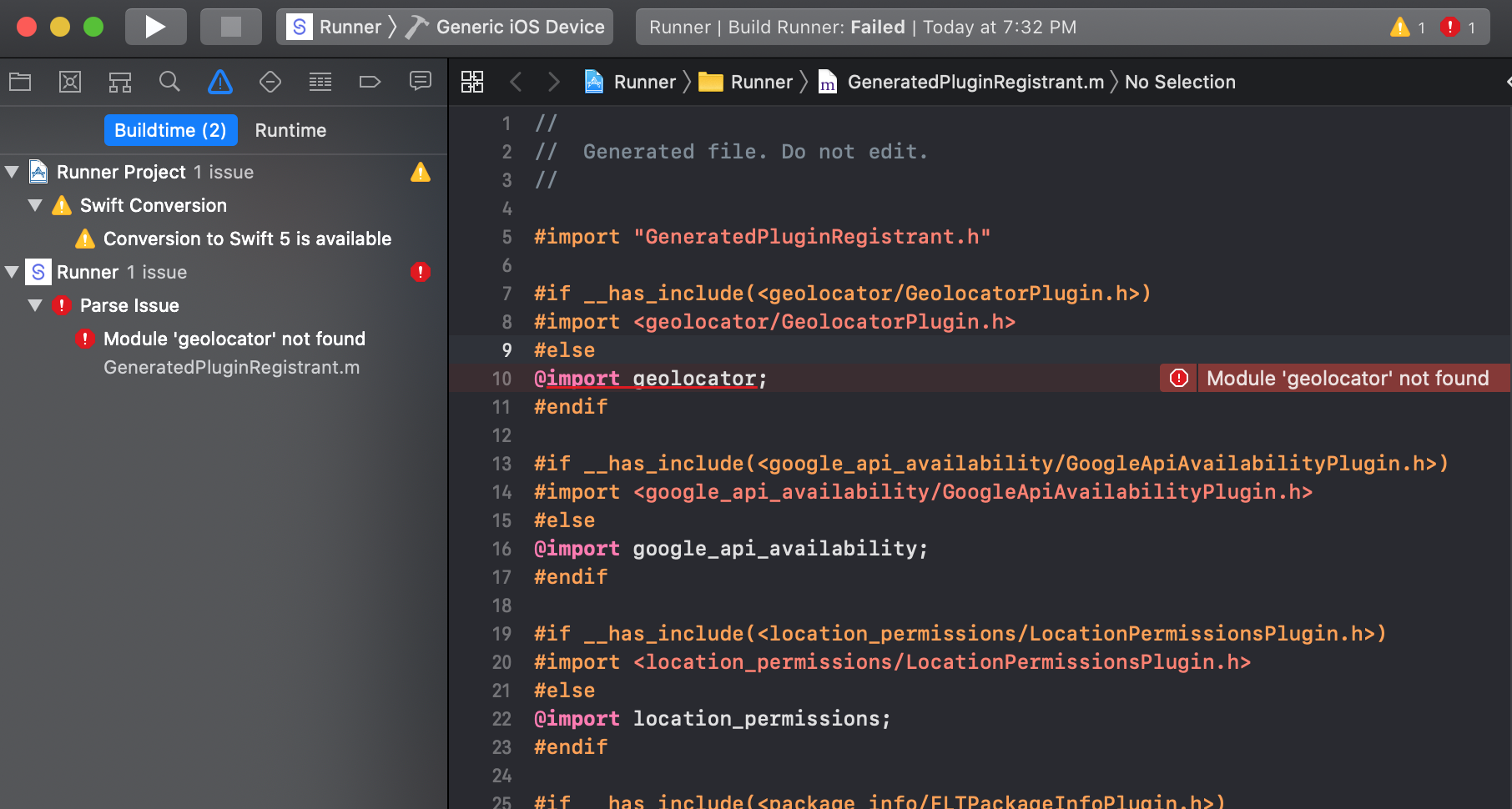Show the Report navigator speech bubble
Screen dimensions: 1512x809
click(x=421, y=81)
